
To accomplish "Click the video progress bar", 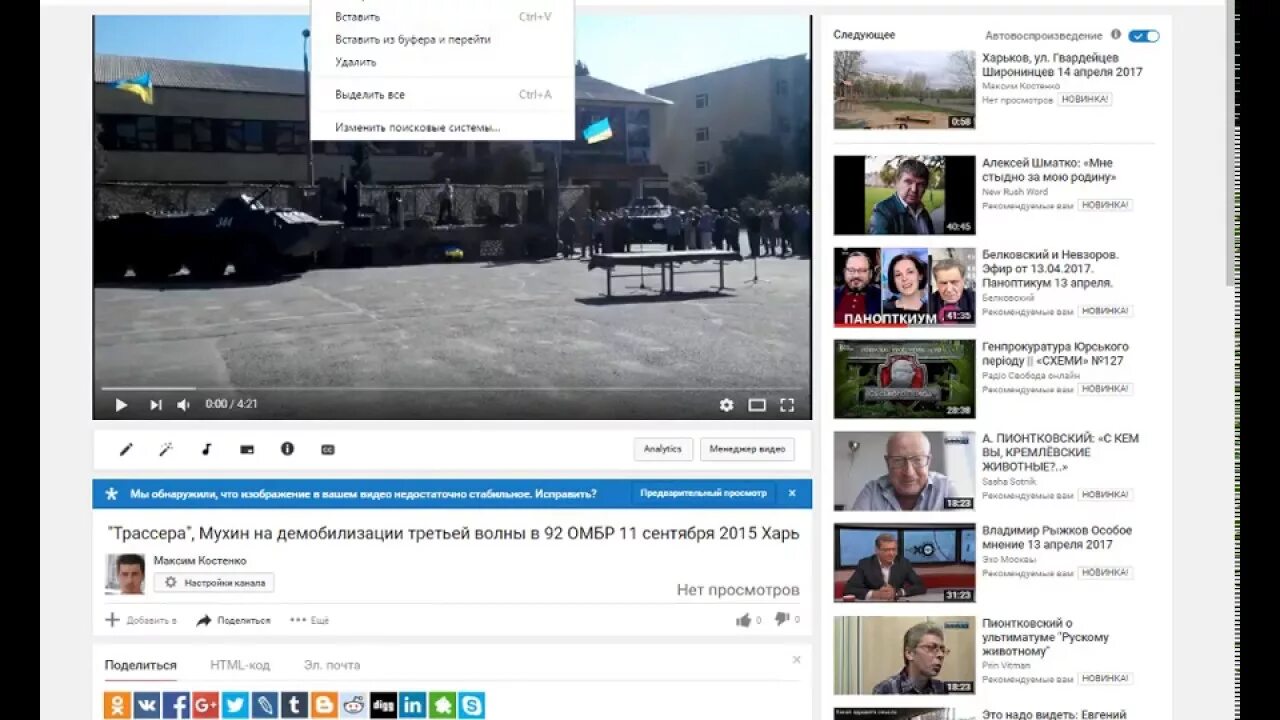I will coord(452,388).
